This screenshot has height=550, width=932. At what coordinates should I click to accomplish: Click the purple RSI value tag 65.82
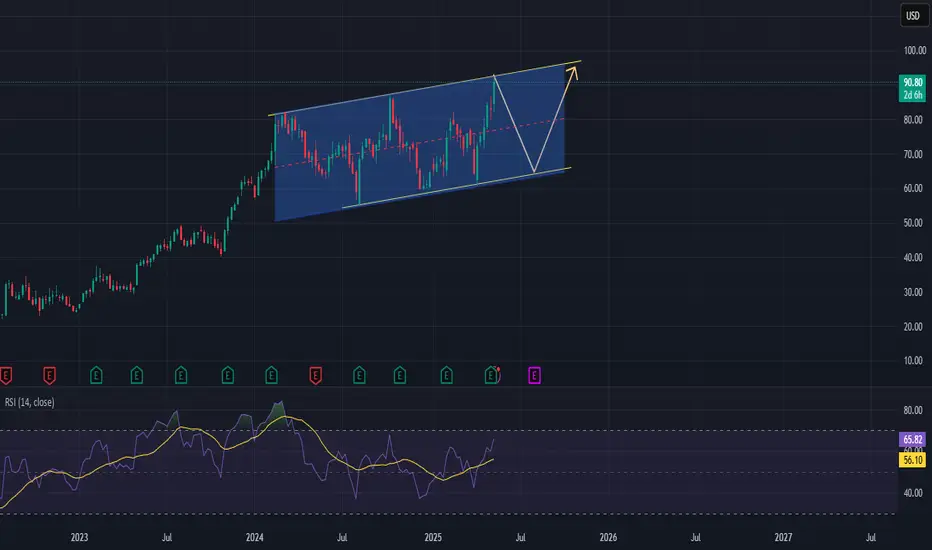(912, 439)
